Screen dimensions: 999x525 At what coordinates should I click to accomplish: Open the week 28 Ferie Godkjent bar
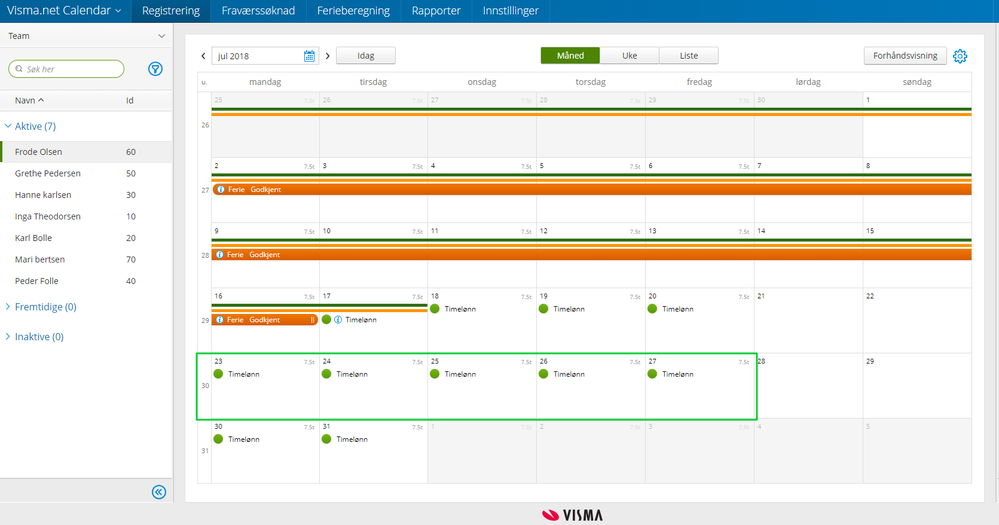[x=592, y=255]
